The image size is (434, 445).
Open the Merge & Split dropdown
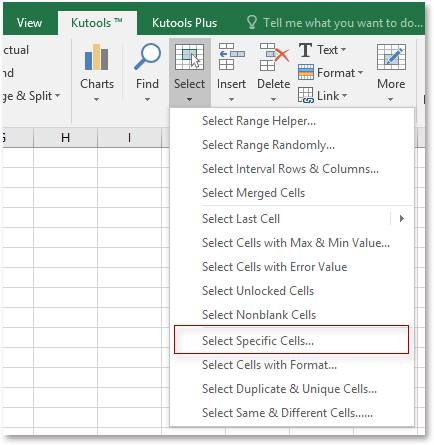58,96
